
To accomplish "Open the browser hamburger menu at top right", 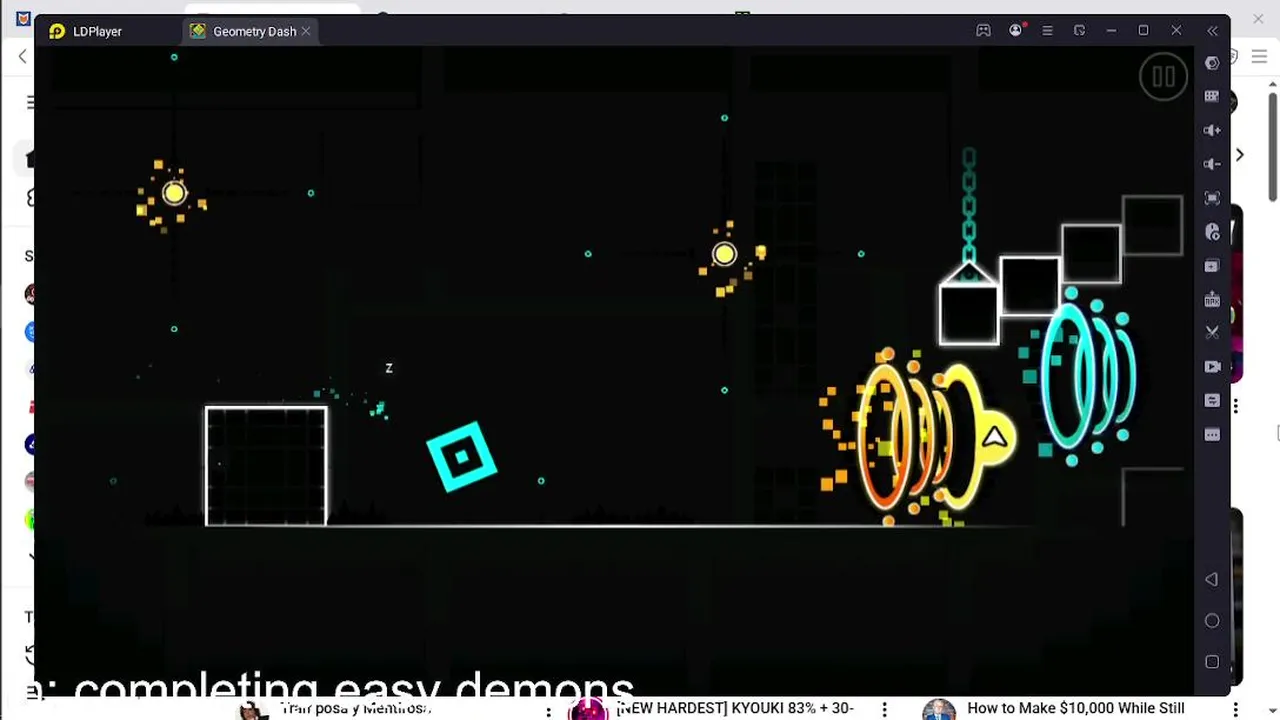I will click(x=1260, y=57).
